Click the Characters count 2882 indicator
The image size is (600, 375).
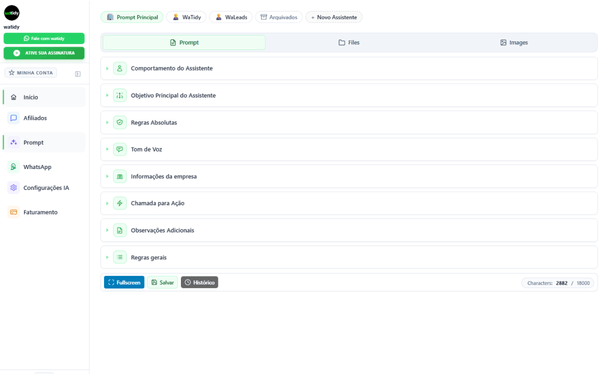(x=558, y=283)
